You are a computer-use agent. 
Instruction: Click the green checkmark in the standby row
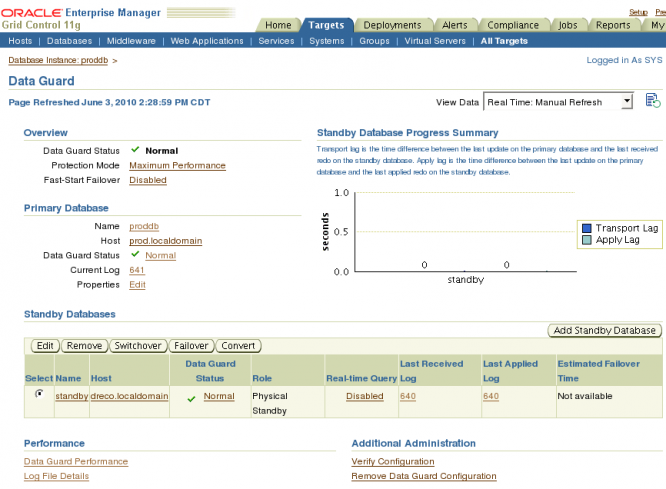[191, 399]
